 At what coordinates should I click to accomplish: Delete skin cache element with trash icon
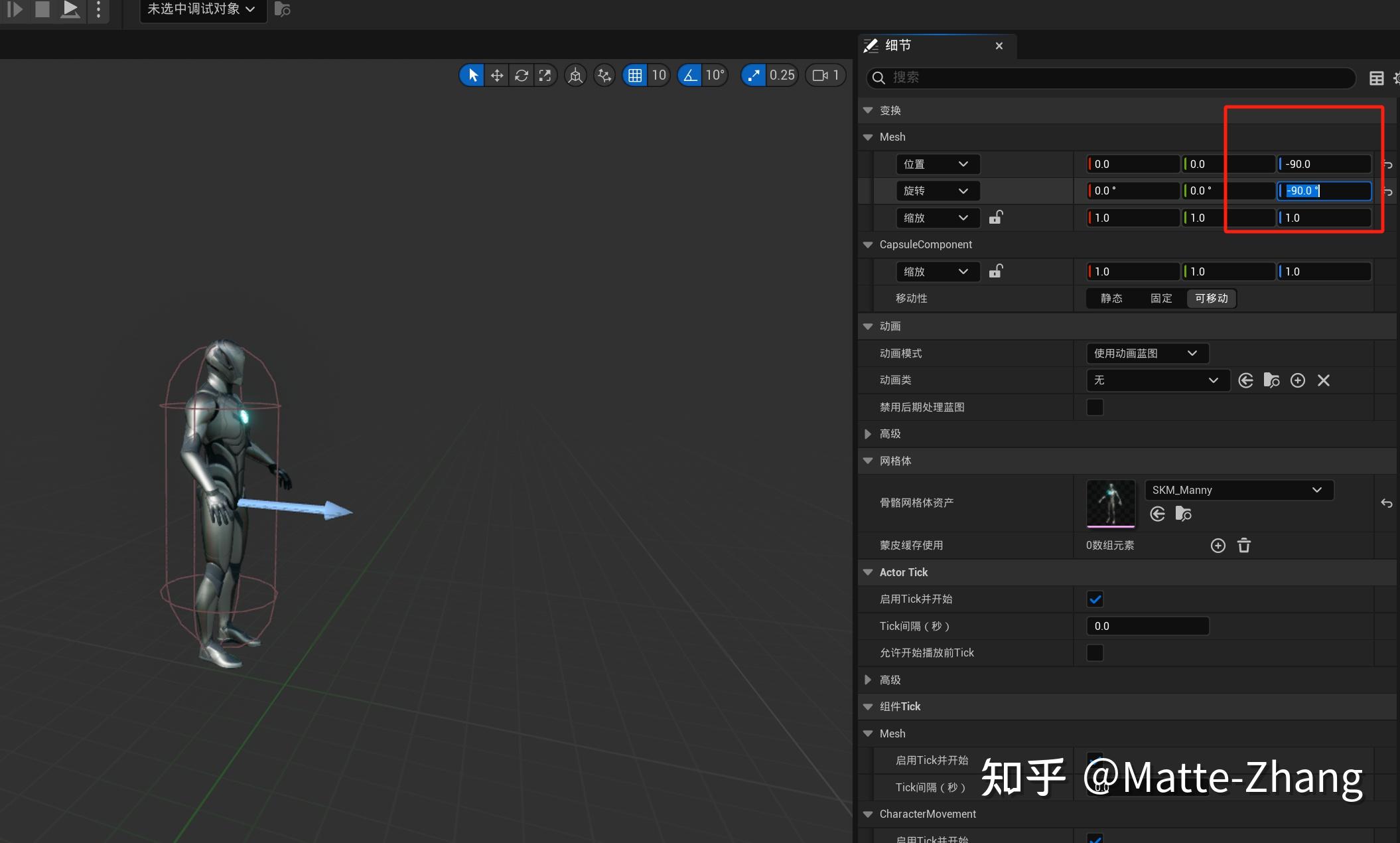coord(1243,545)
